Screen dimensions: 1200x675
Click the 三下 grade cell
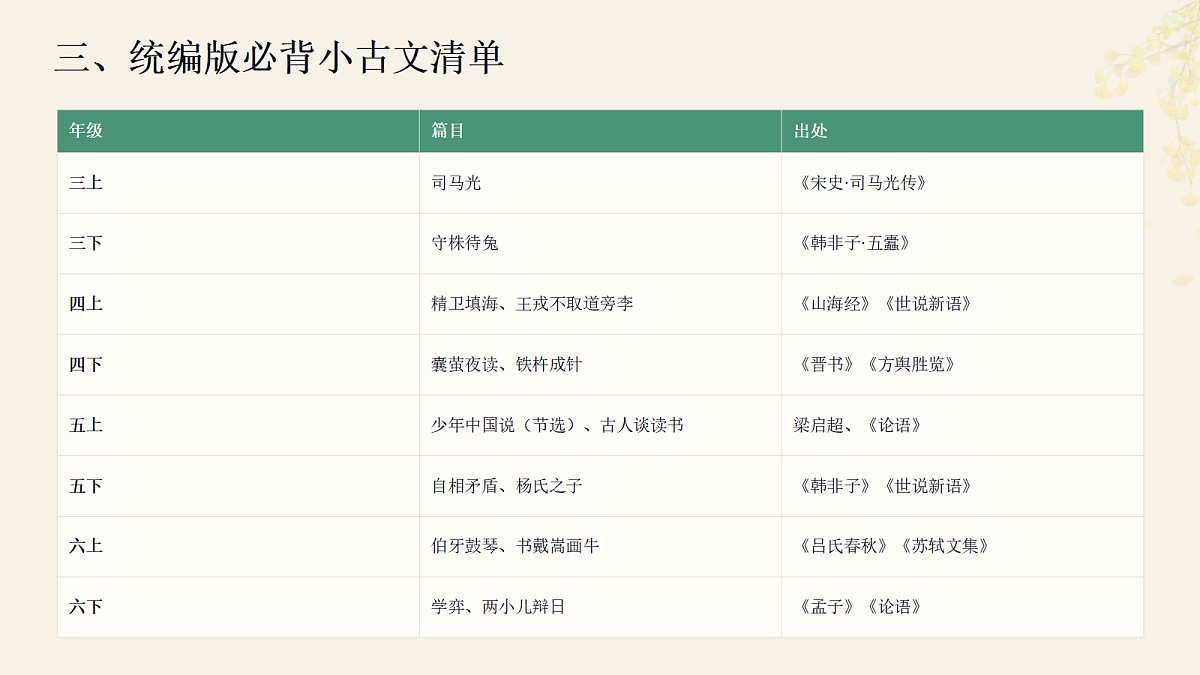click(238, 243)
